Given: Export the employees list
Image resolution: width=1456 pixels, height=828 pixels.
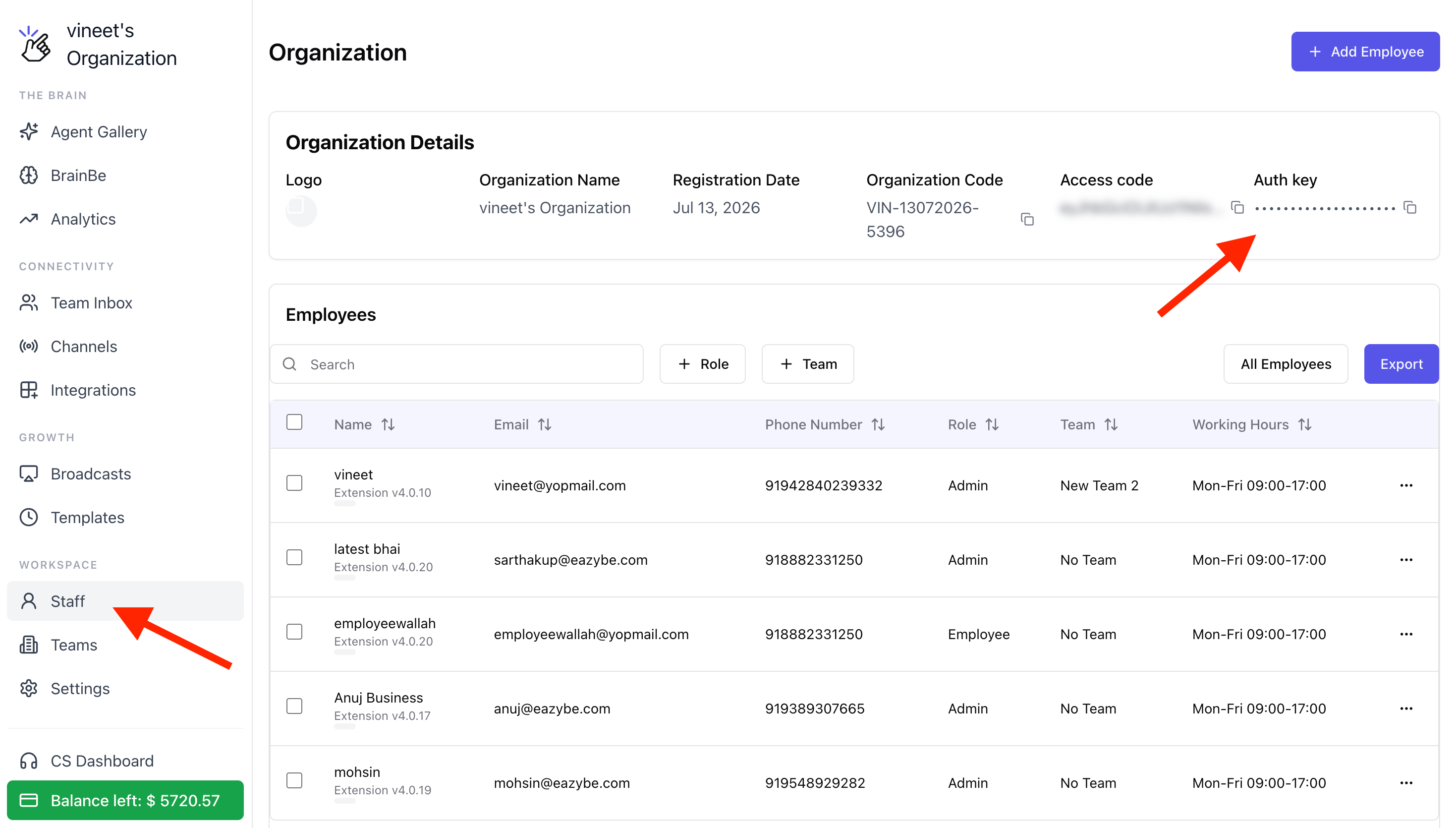Looking at the screenshot, I should [1401, 364].
